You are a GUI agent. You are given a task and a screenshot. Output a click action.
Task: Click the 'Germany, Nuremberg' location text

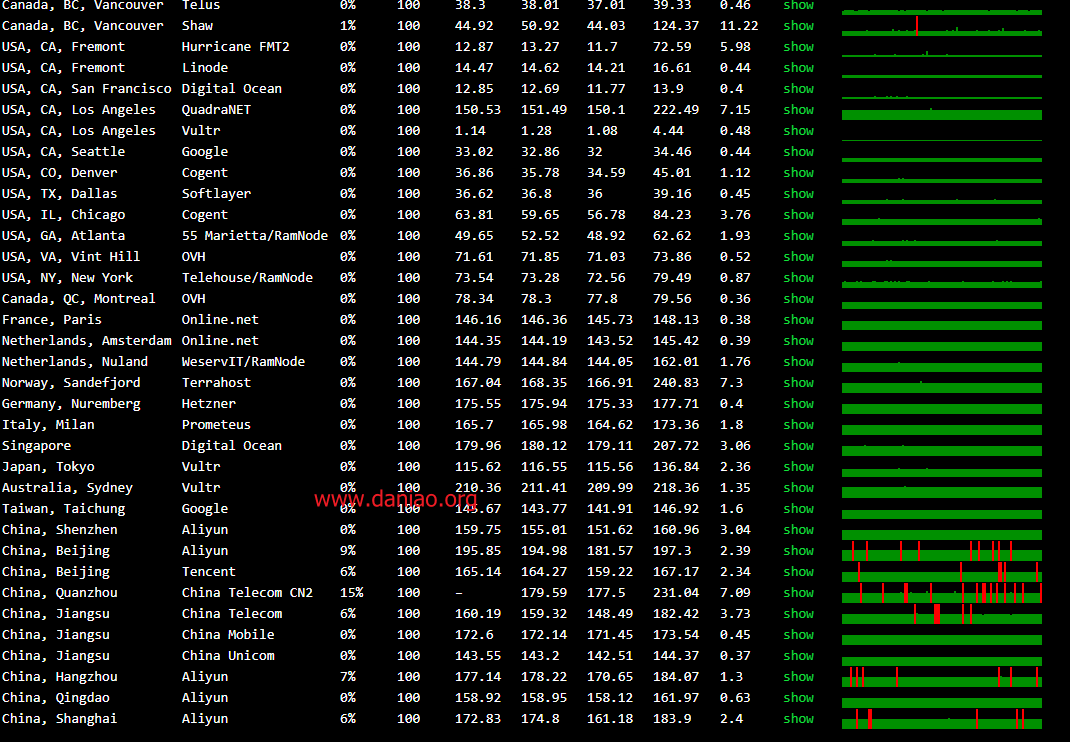71,403
